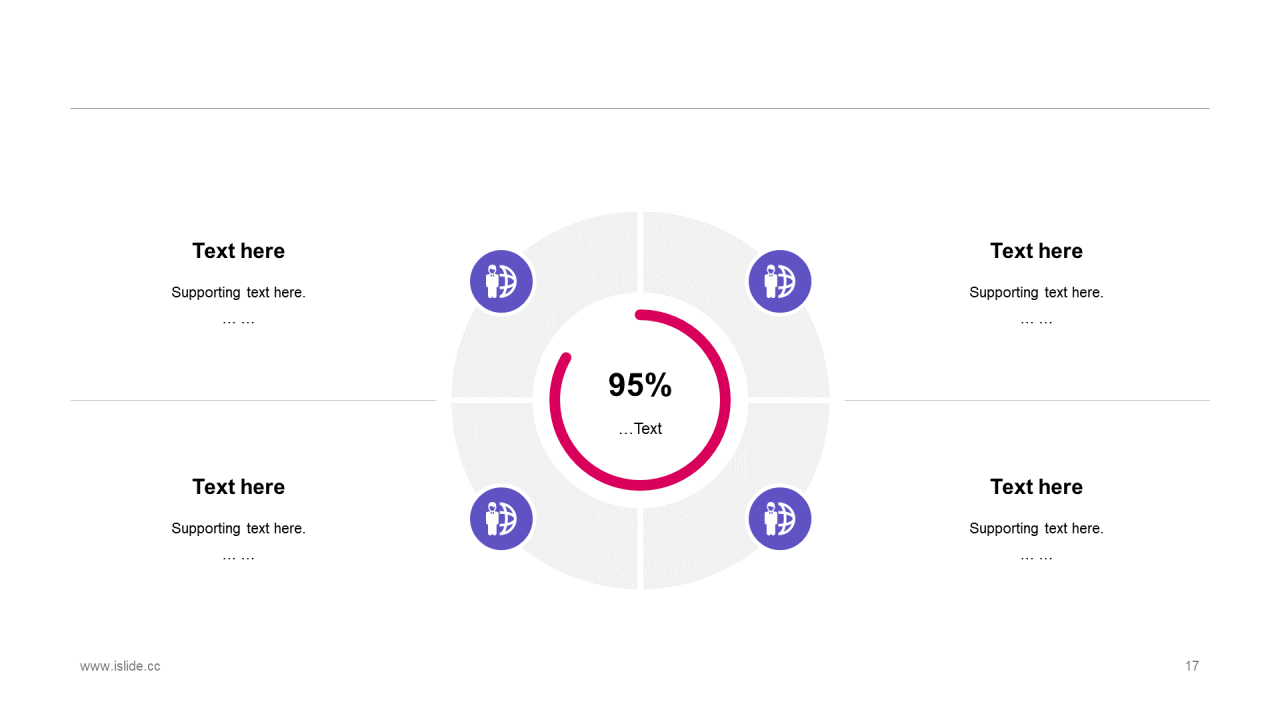The width and height of the screenshot is (1280, 720).
Task: Click top-left "Supporting text here." line
Action: 238,293
